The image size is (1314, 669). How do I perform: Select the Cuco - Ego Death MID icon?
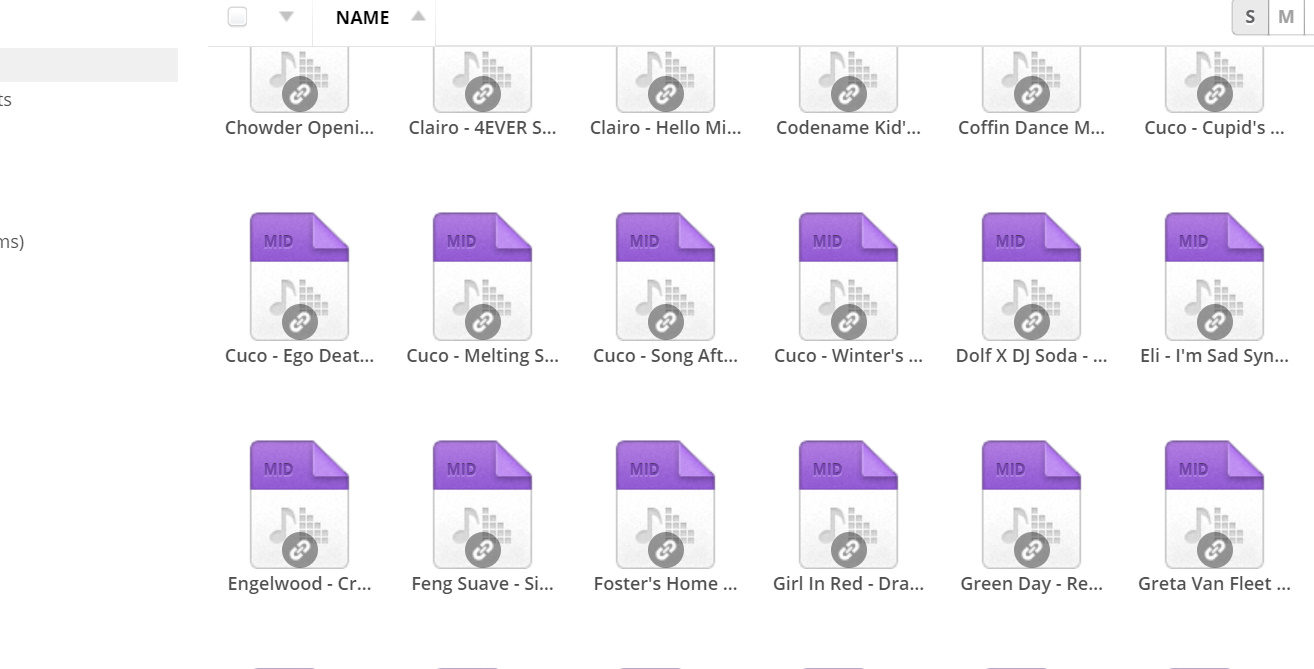(299, 276)
